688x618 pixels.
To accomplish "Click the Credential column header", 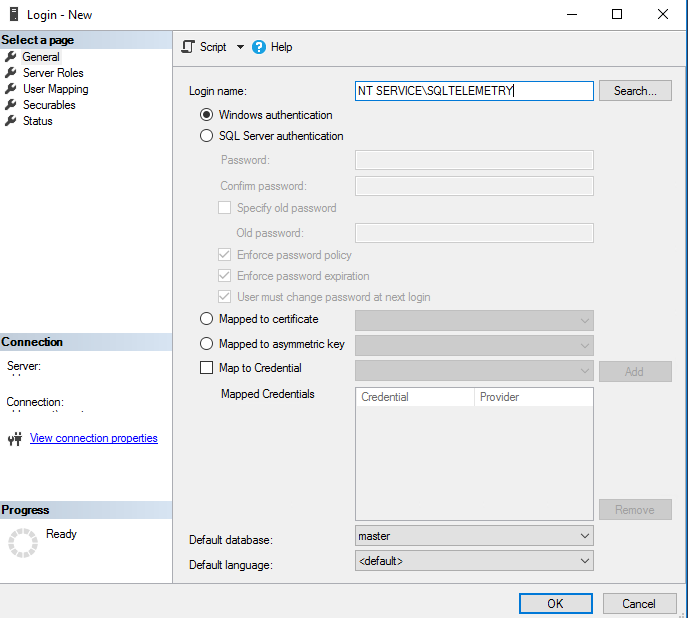I will click(x=415, y=397).
